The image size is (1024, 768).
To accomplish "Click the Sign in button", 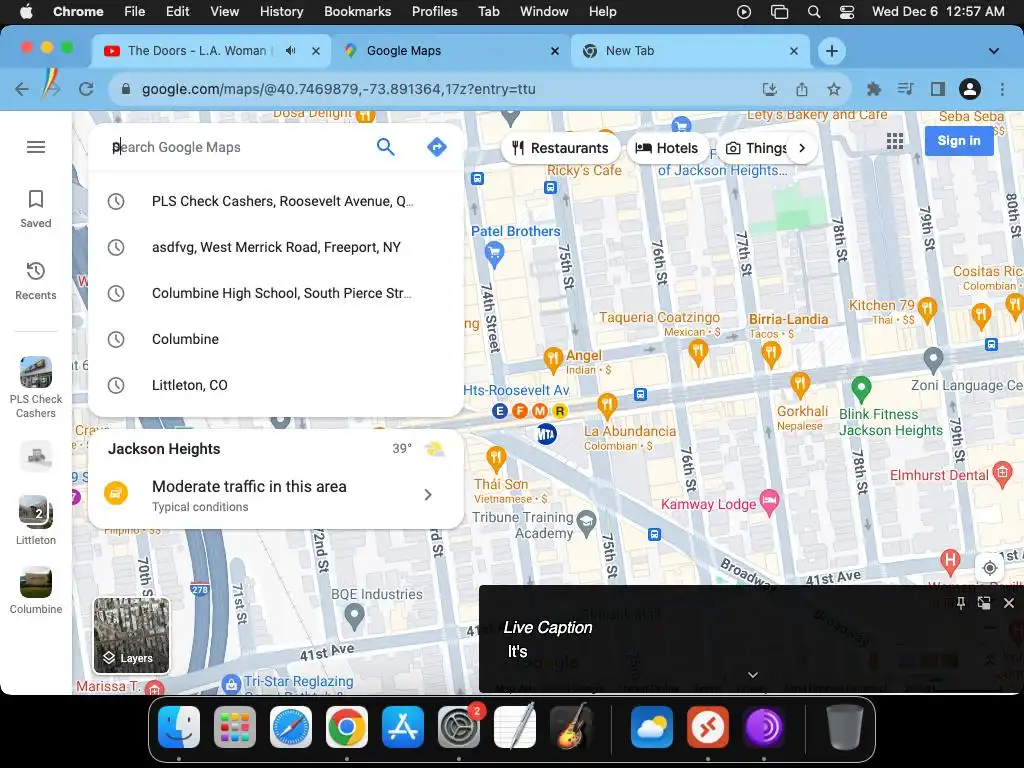I will click(x=959, y=140).
